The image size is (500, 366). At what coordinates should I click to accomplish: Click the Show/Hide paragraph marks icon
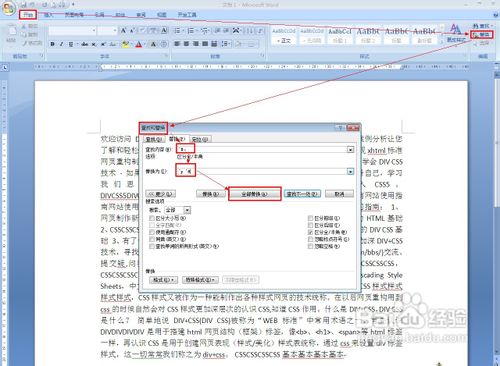[260, 31]
